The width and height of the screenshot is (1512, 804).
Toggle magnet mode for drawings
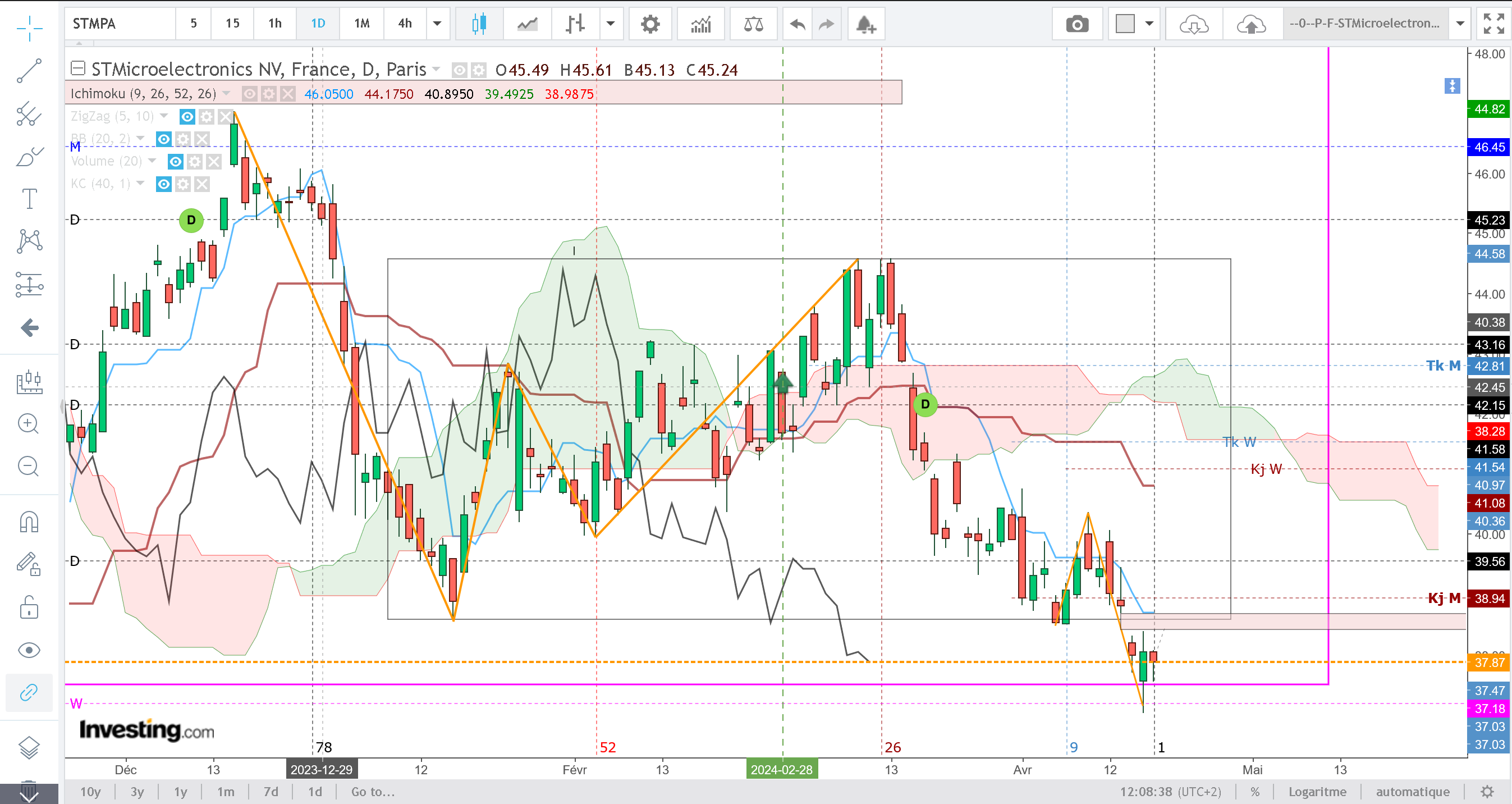[29, 521]
